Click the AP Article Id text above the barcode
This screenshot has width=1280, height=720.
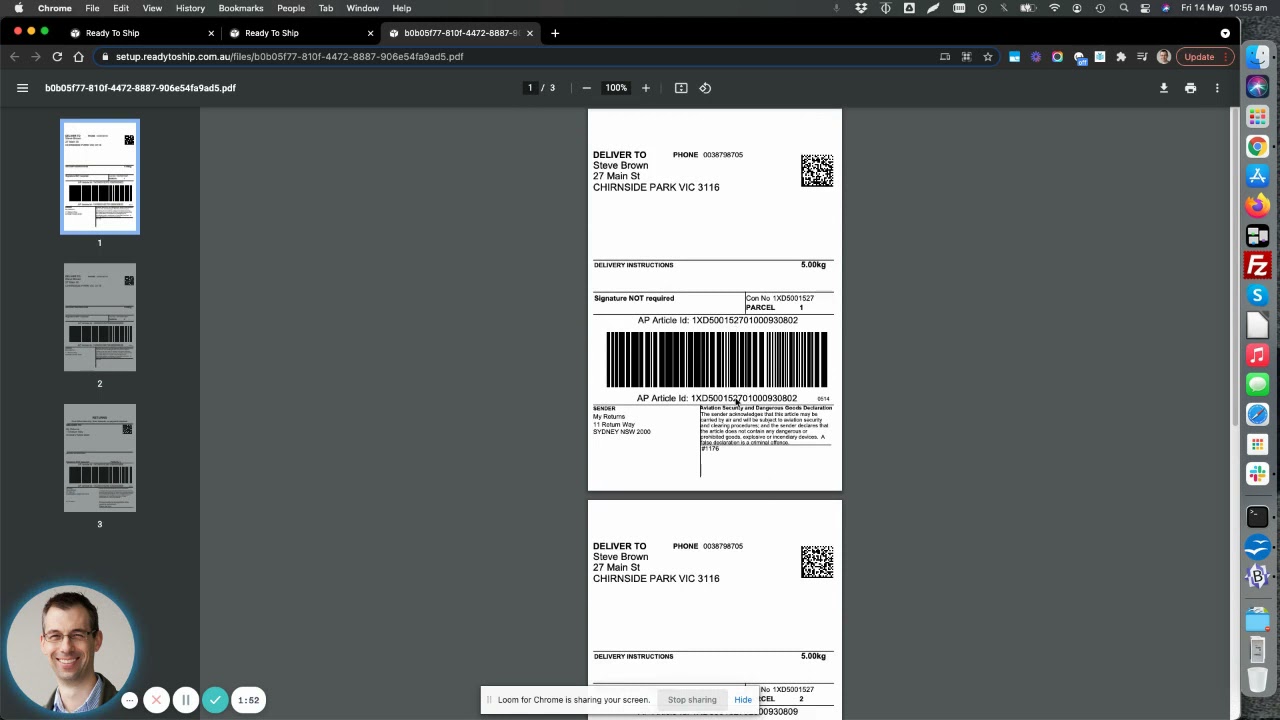[x=717, y=320]
